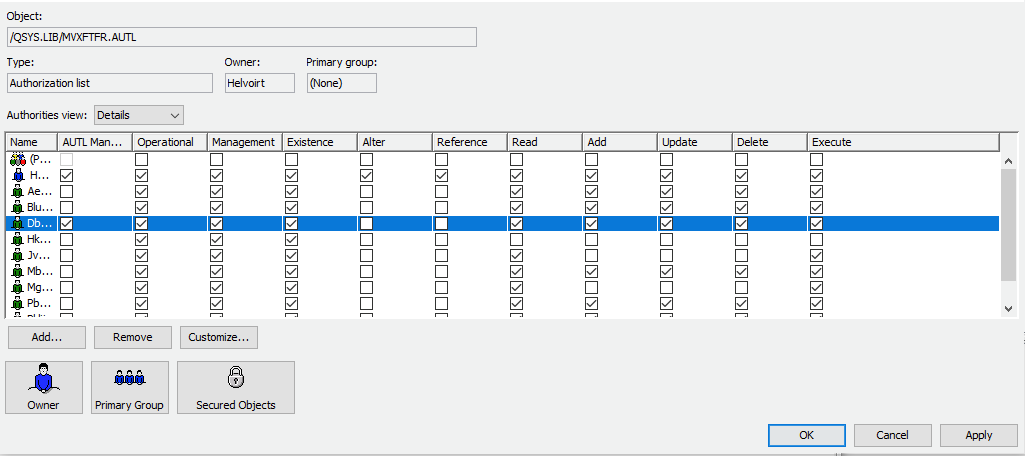Viewport: 1025px width, 456px height.
Task: Select the Blu... user profile icon
Action: pyautogui.click(x=17, y=207)
